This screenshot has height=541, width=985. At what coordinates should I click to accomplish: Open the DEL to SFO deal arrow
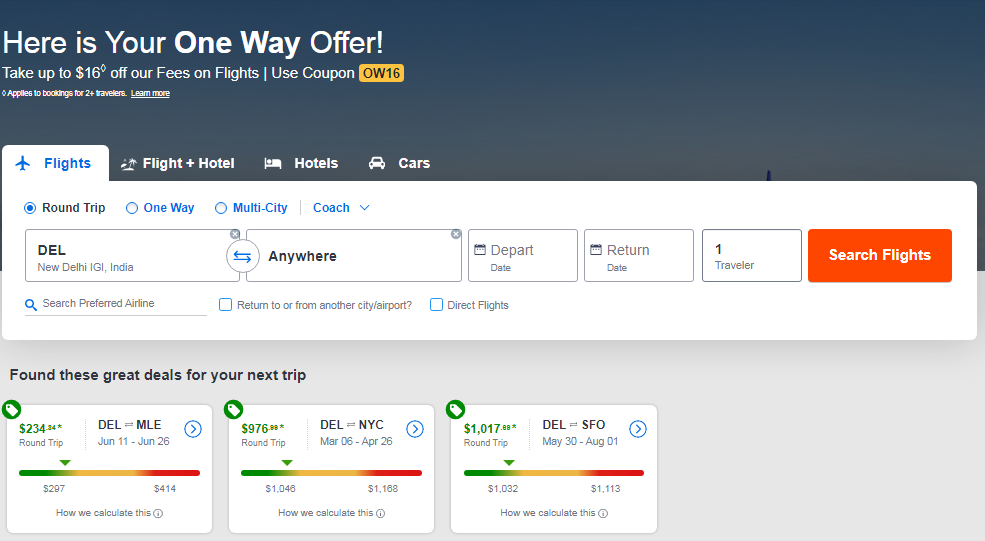637,429
